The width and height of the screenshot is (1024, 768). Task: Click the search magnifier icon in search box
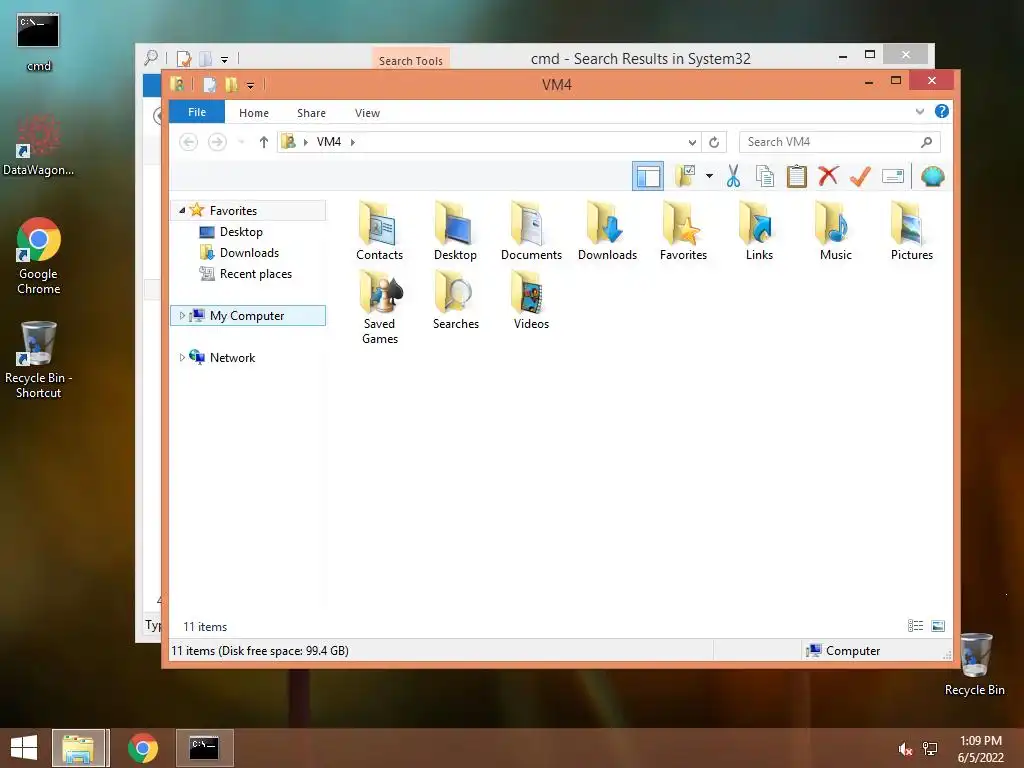coord(926,142)
